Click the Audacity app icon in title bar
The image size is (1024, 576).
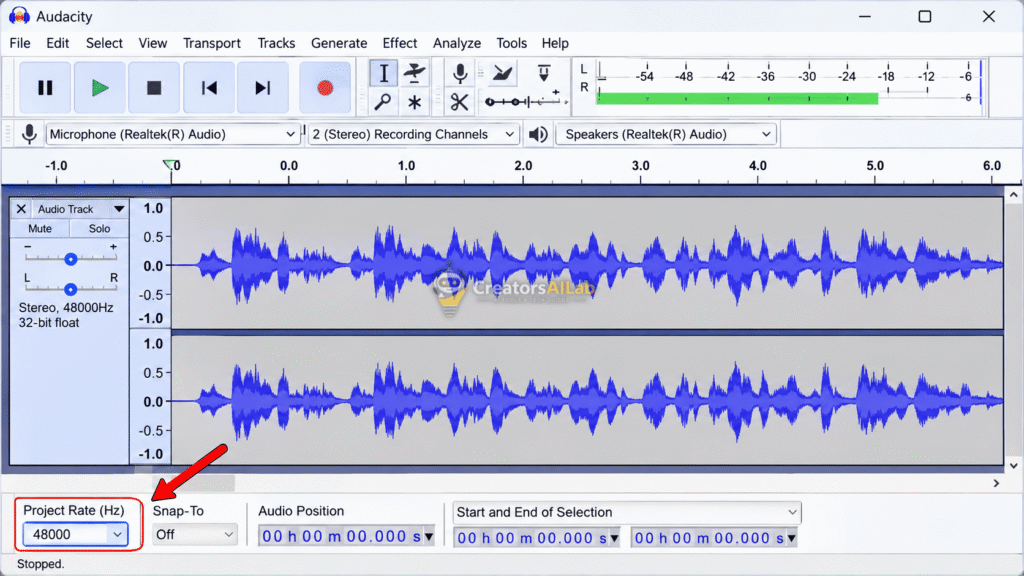coord(20,16)
